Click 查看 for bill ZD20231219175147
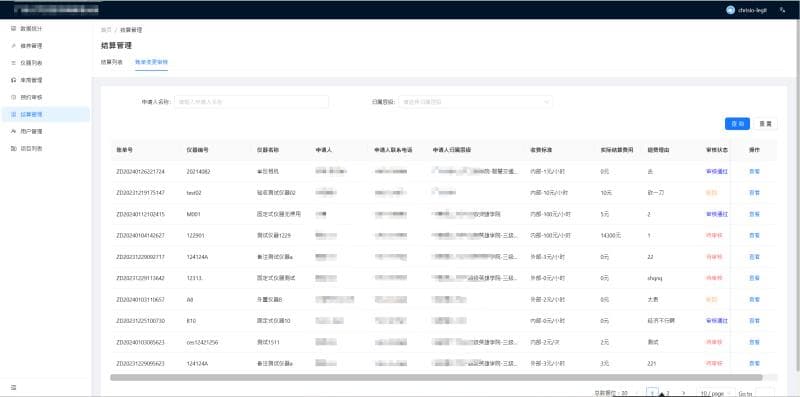The image size is (800, 397). (754, 193)
